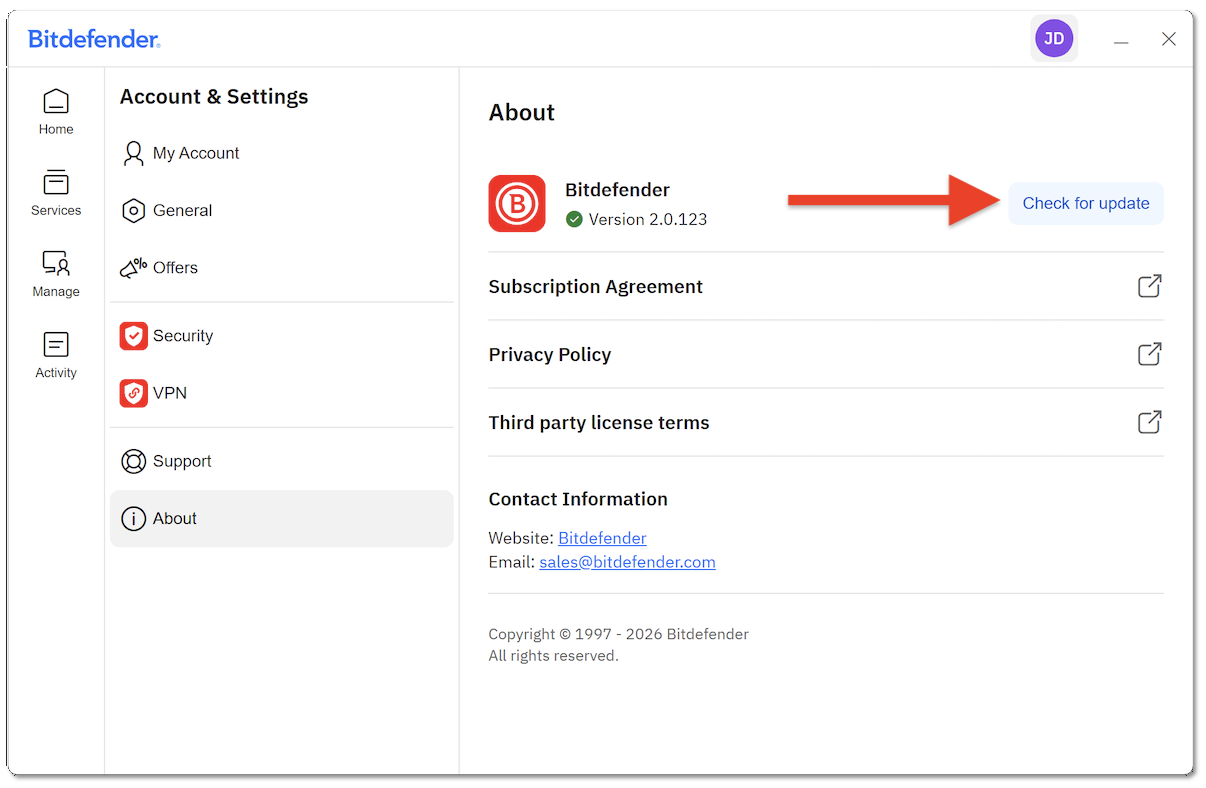Select the VPN settings entry
The width and height of the screenshot is (1206, 788).
click(x=282, y=393)
